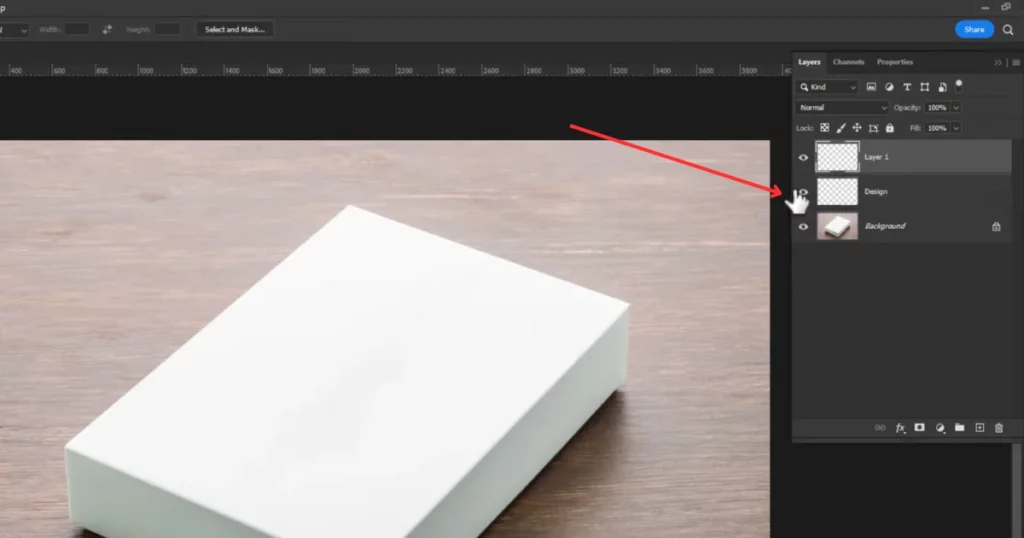Click the link layers icon
Viewport: 1024px width, 538px height.
click(x=880, y=428)
